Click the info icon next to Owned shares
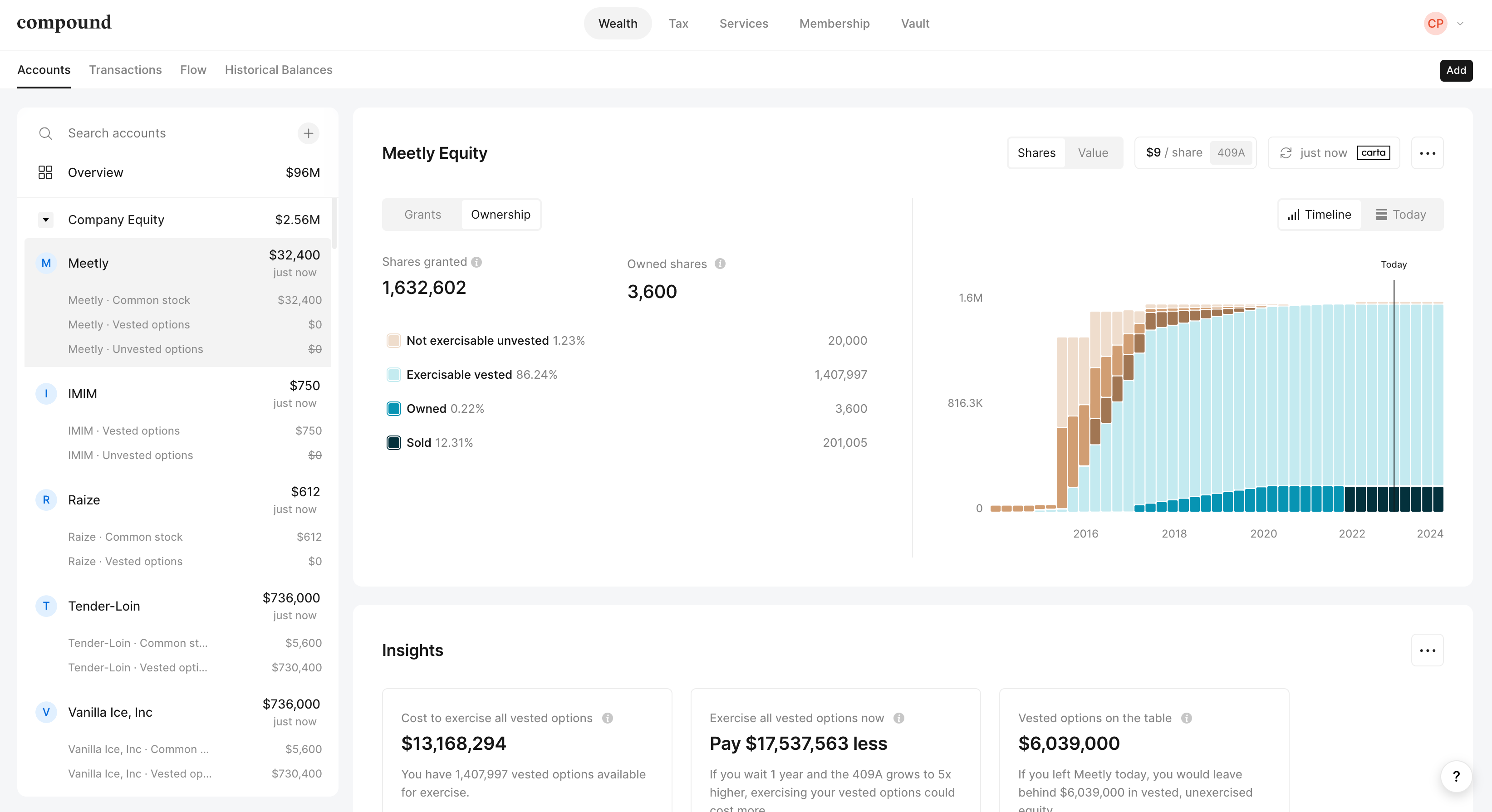The width and height of the screenshot is (1492, 812). point(720,264)
